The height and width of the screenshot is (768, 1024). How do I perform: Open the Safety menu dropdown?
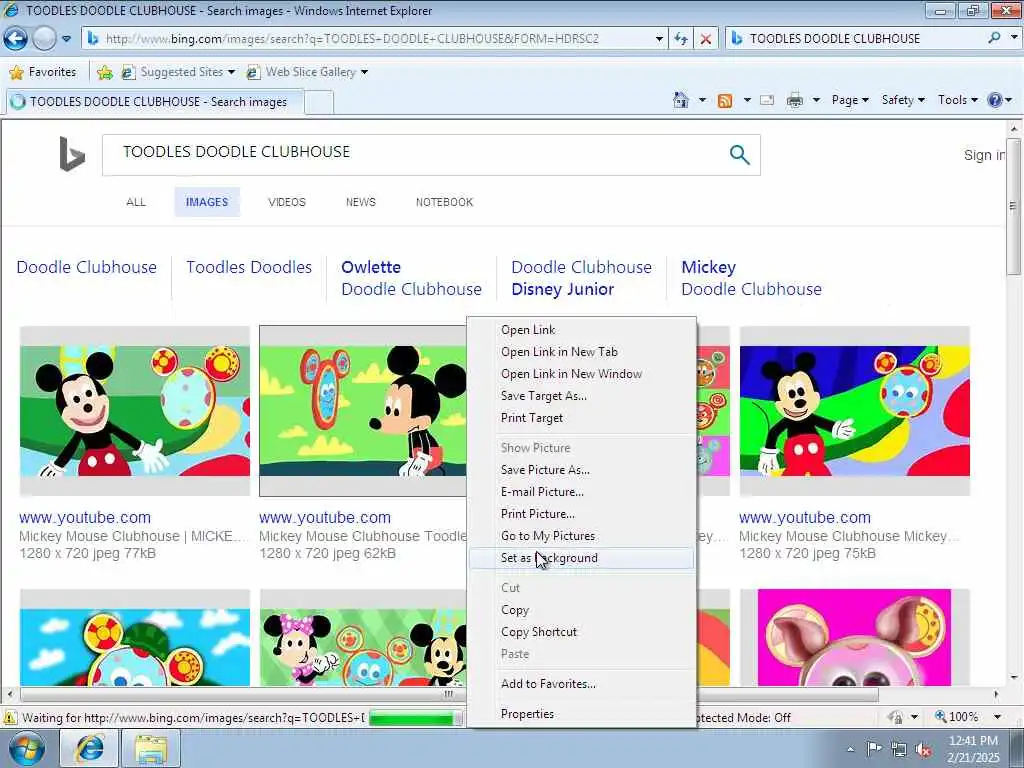(903, 100)
